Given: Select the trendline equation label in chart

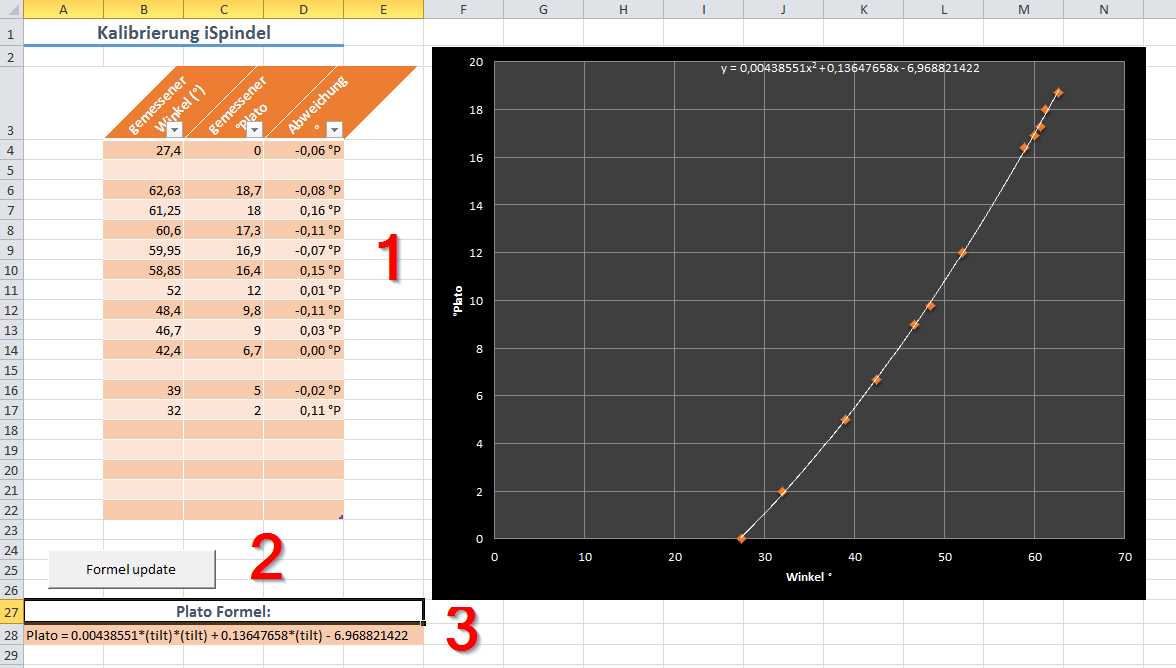Looking at the screenshot, I should [x=850, y=67].
